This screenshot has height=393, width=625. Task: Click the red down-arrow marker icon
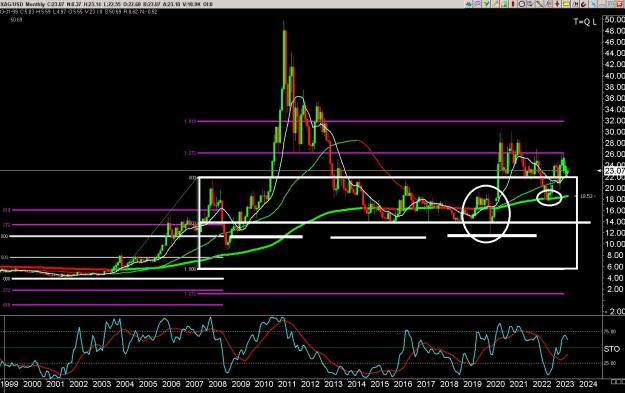coord(557,4)
